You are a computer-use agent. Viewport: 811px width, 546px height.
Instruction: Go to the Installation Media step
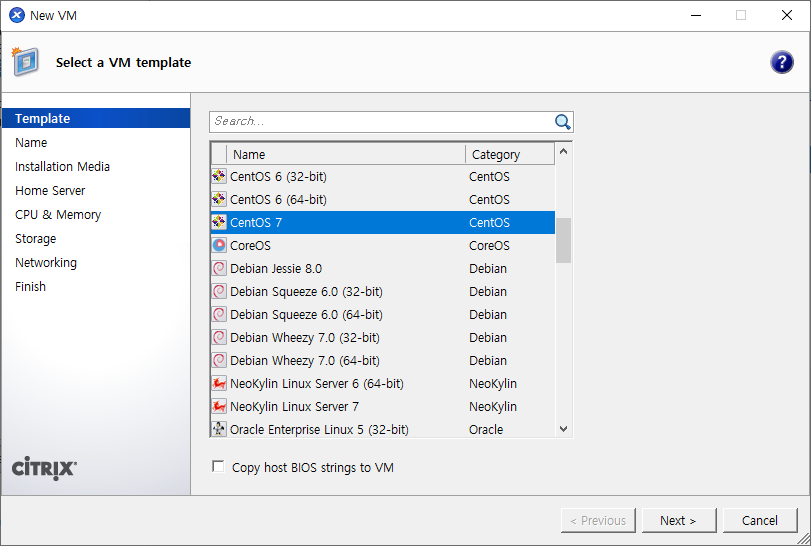click(x=63, y=166)
